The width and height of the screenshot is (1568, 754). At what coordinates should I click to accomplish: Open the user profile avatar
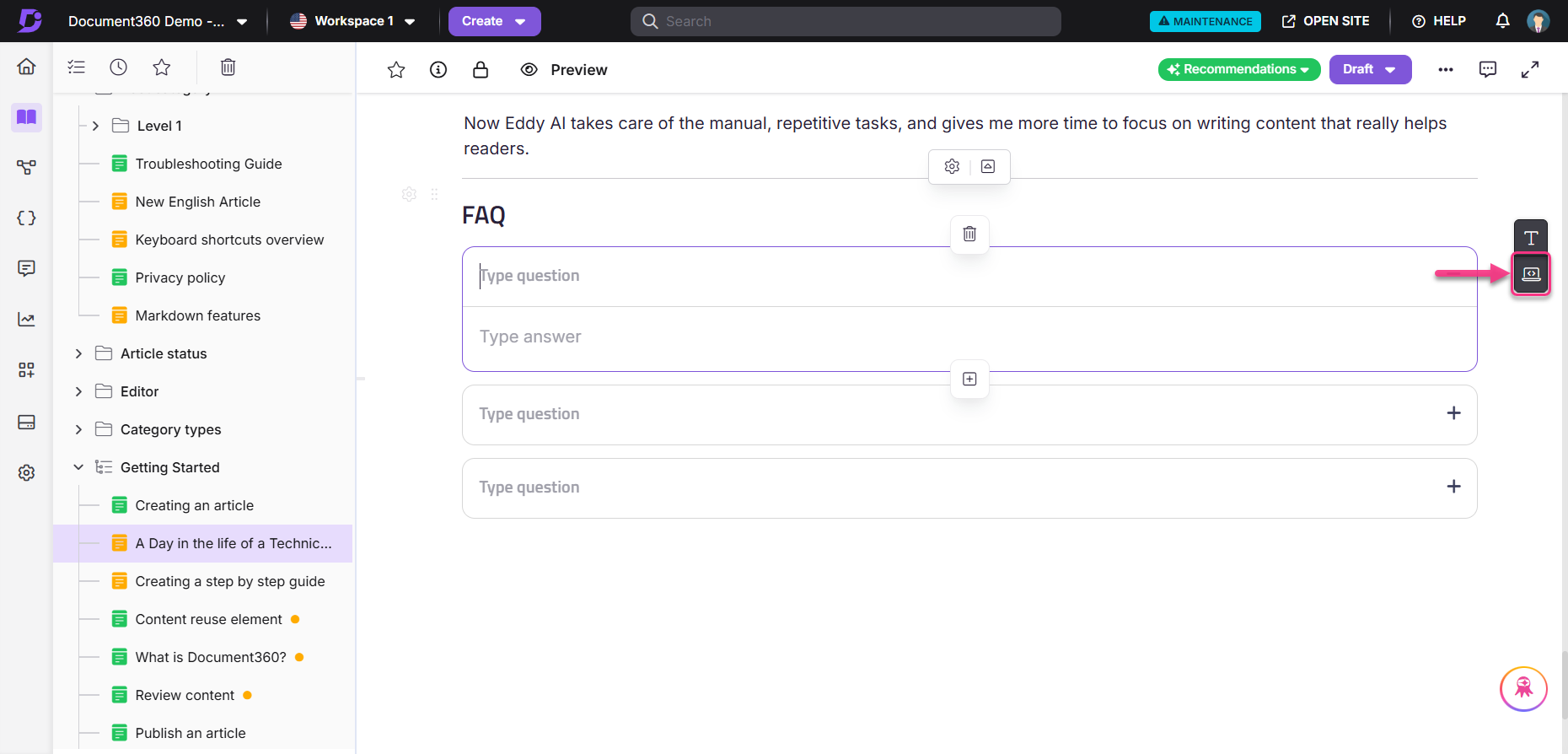(1538, 21)
